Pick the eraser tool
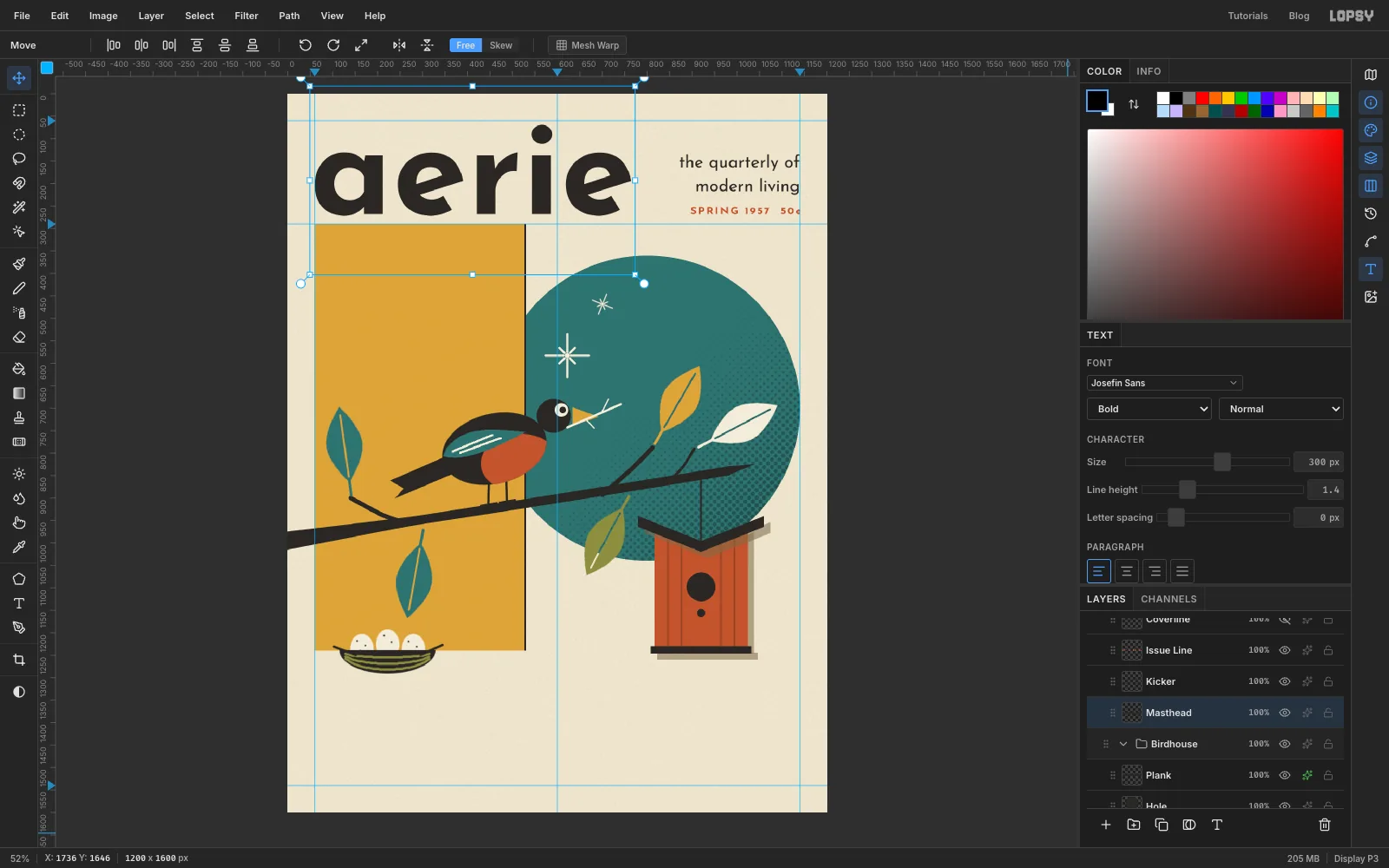The width and height of the screenshot is (1389, 868). [x=19, y=337]
